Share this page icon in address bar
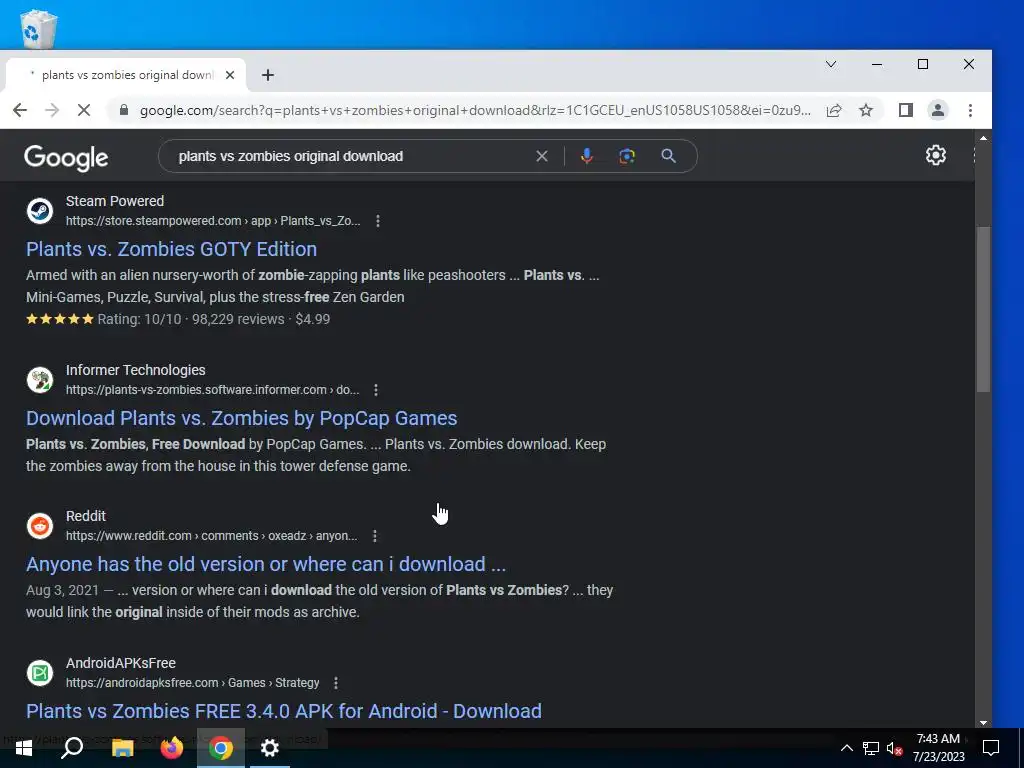 tap(834, 110)
